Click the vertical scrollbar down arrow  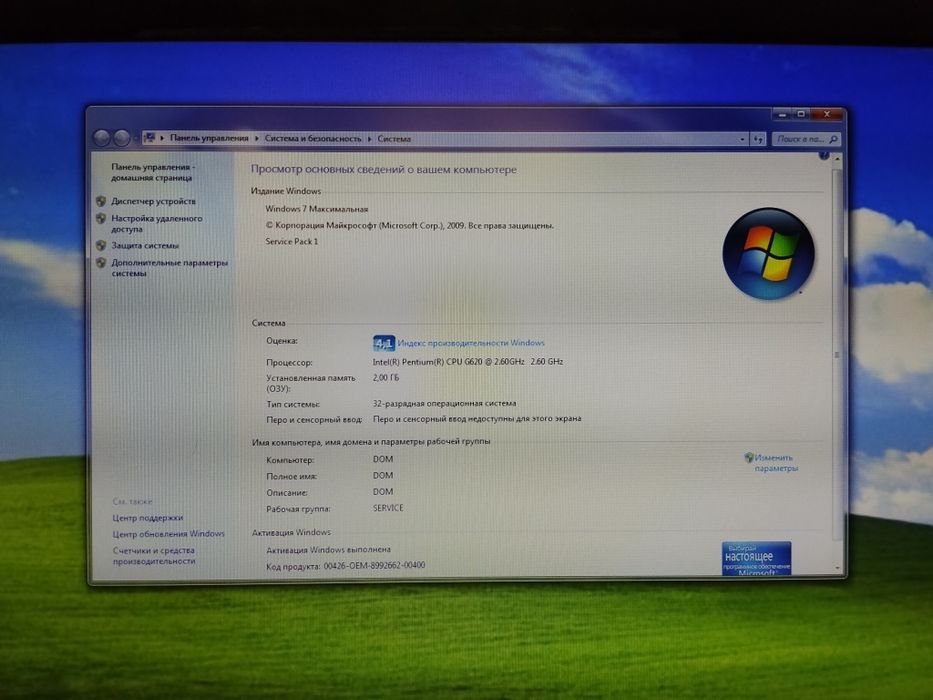pos(837,568)
